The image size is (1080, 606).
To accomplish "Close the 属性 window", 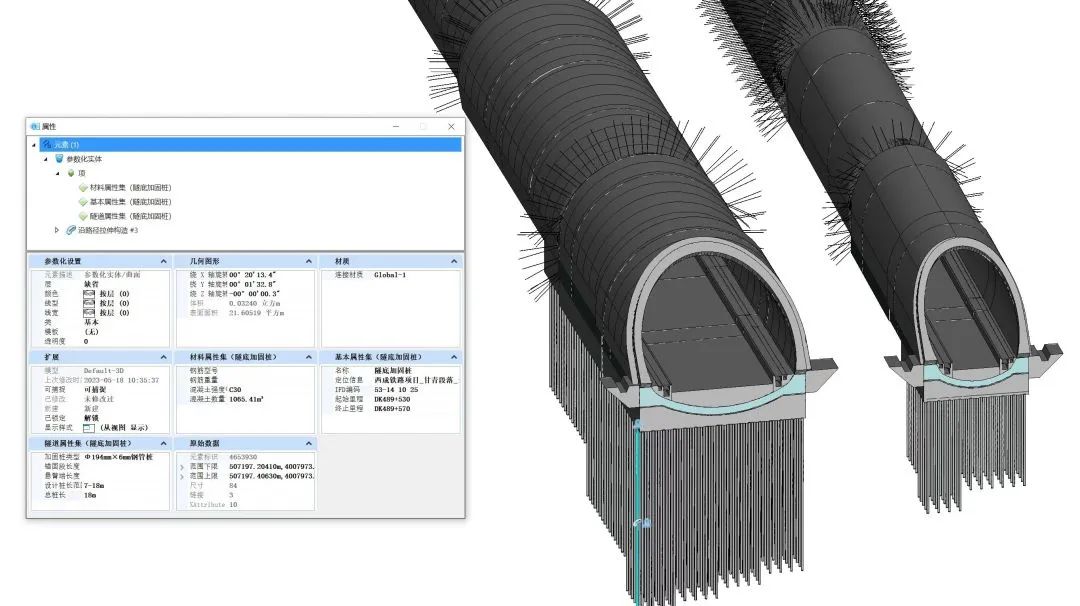I will (451, 127).
